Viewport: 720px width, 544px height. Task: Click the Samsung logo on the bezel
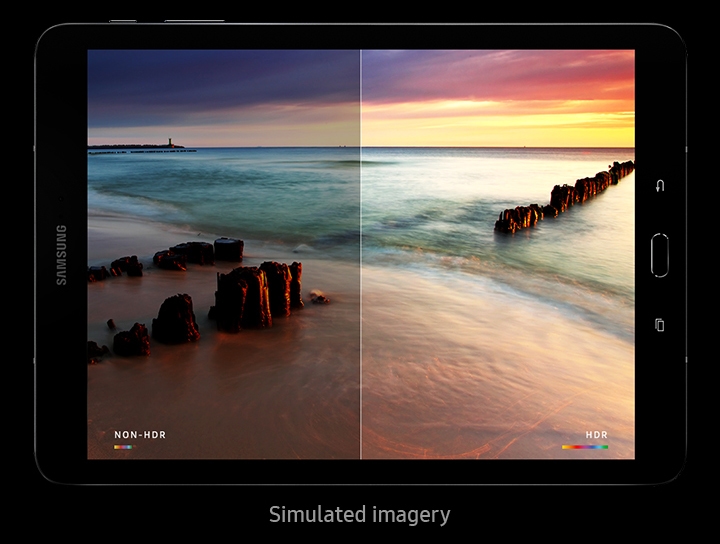[61, 255]
